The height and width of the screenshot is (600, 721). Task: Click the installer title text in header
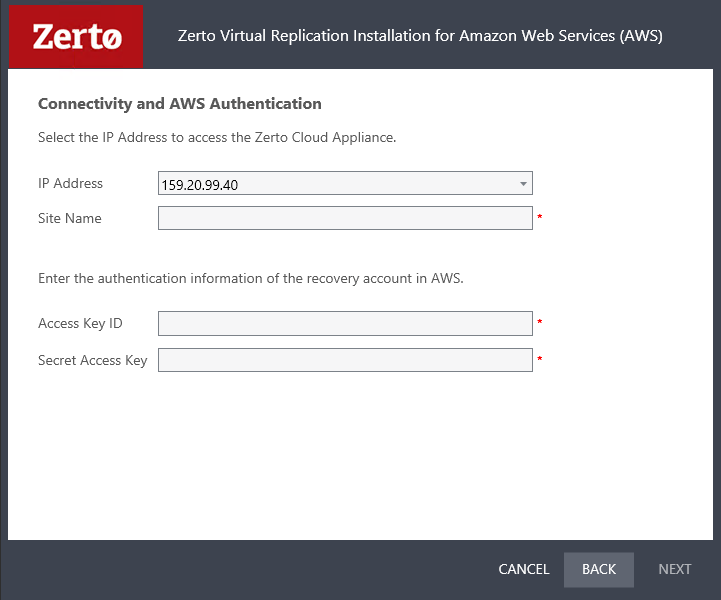click(420, 36)
